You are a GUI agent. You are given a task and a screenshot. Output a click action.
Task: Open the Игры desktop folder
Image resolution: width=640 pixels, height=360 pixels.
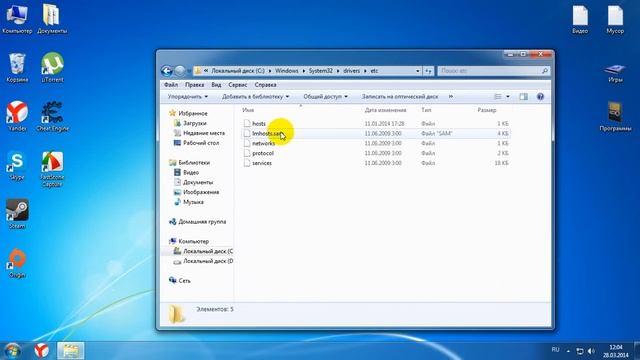click(615, 73)
